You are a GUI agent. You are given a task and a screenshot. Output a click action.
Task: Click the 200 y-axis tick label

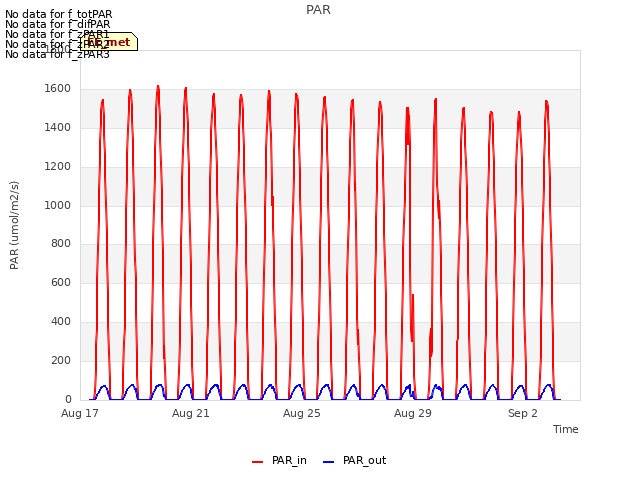[x=61, y=360]
